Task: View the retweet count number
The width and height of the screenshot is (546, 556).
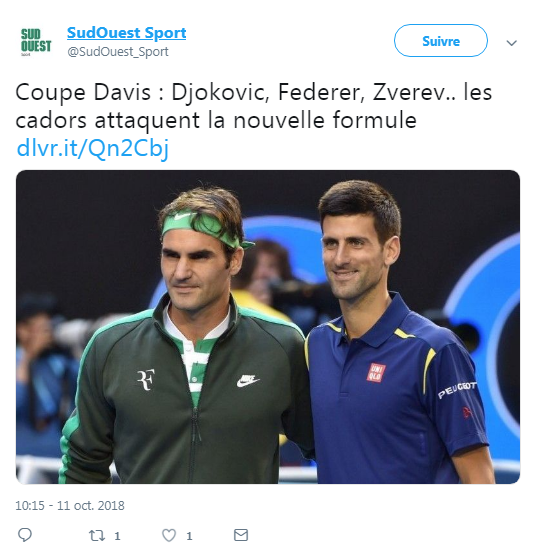Action: [x=117, y=536]
